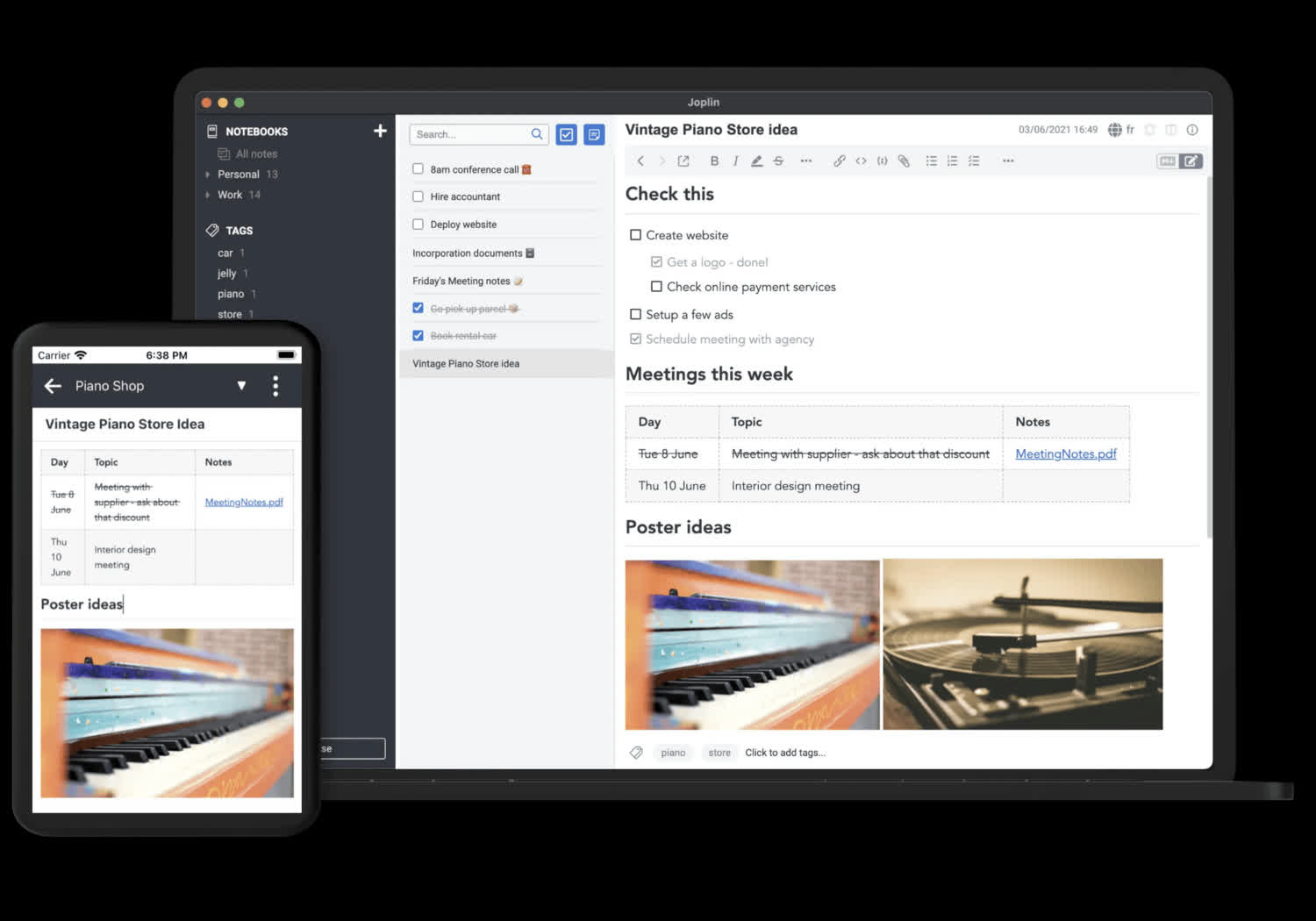Screen dimensions: 1316x921
Task: Toggle bold formatting in editor toolbar
Action: click(x=714, y=161)
